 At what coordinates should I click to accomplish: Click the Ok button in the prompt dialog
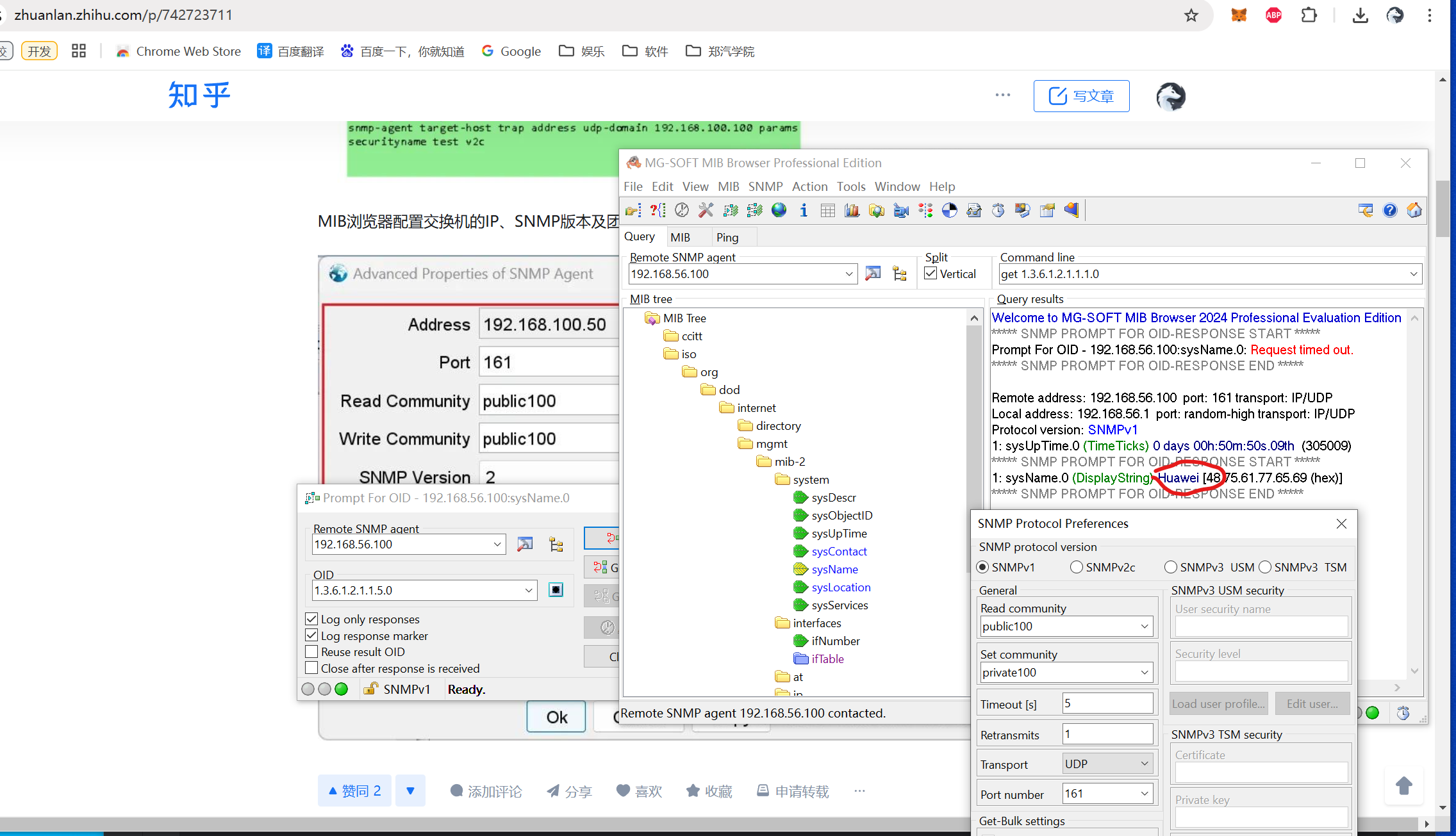[555, 716]
